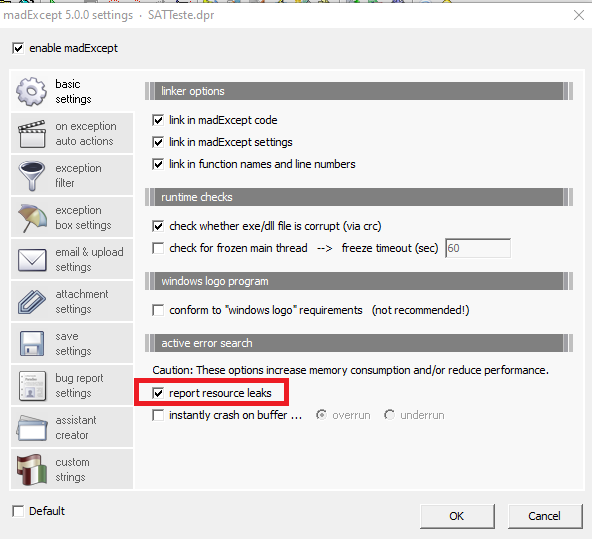Click the Cancel button
The width and height of the screenshot is (592, 539).
click(x=545, y=516)
